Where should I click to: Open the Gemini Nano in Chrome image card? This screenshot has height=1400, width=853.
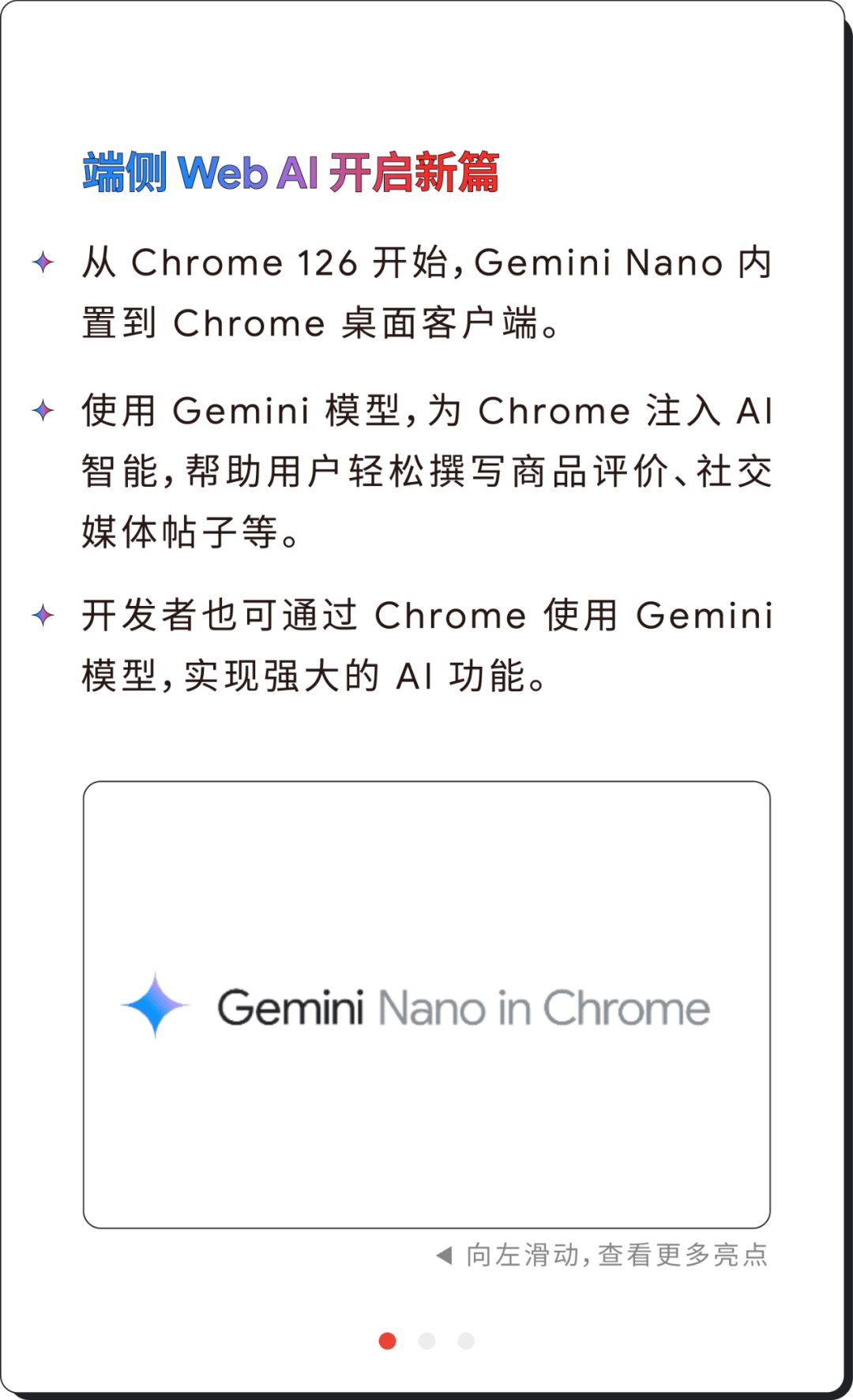(426, 1004)
